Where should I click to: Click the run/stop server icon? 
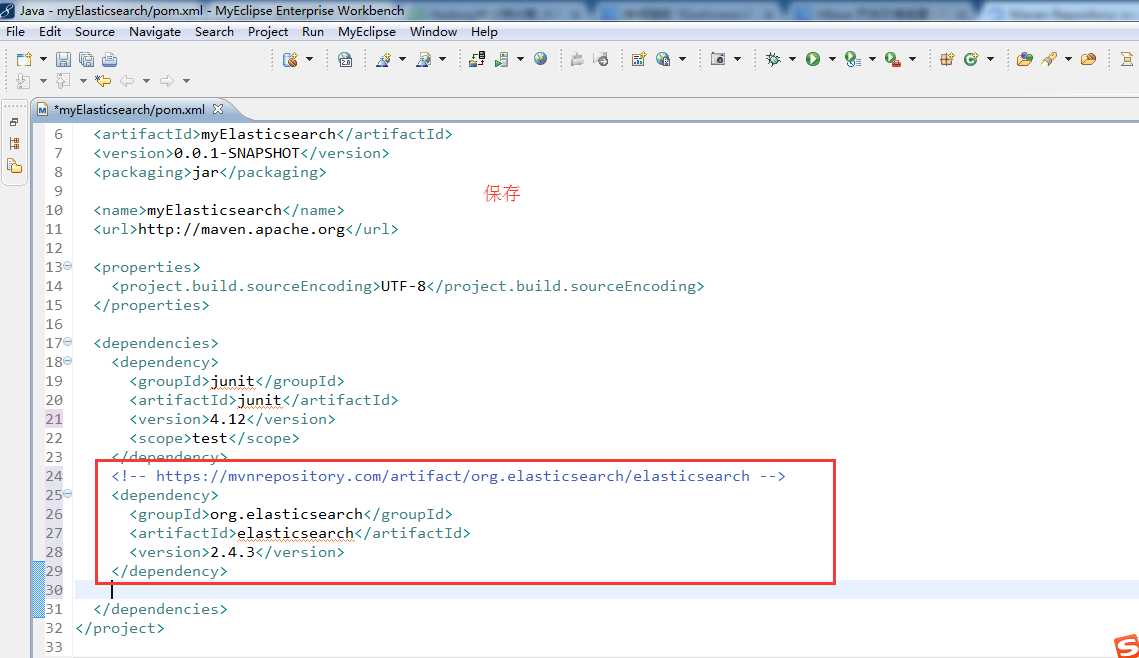coord(501,60)
